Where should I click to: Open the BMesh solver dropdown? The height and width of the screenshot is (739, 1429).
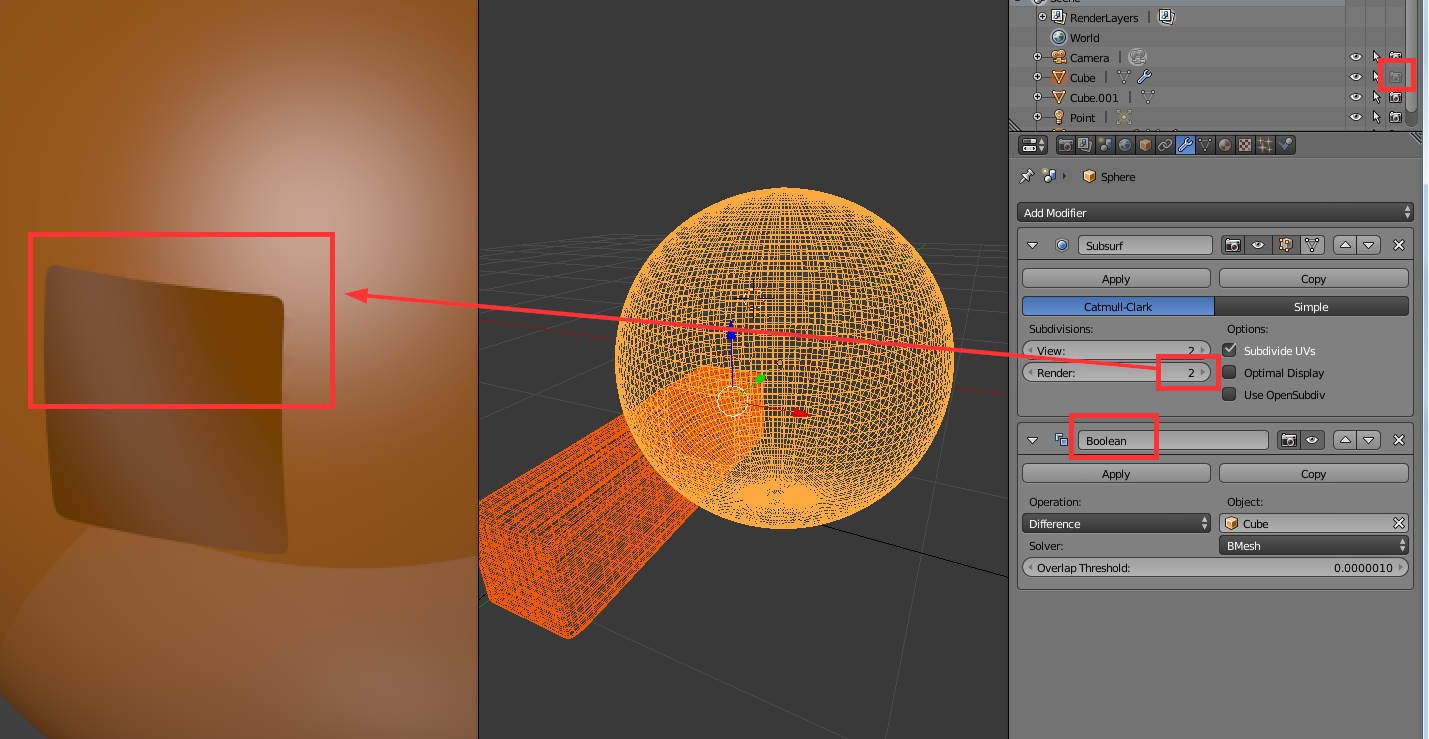[1314, 547]
